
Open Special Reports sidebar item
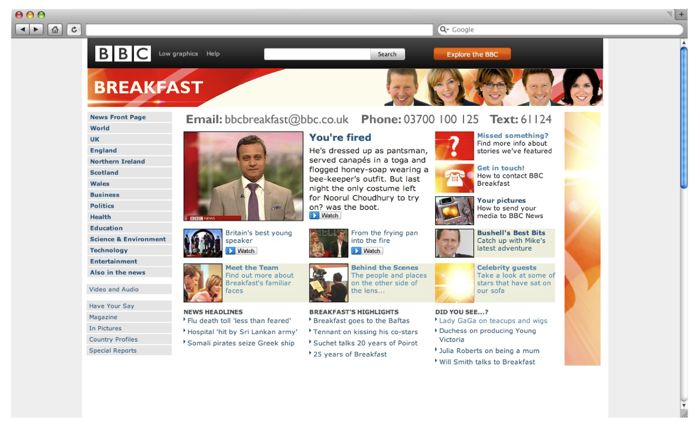[x=129, y=351]
